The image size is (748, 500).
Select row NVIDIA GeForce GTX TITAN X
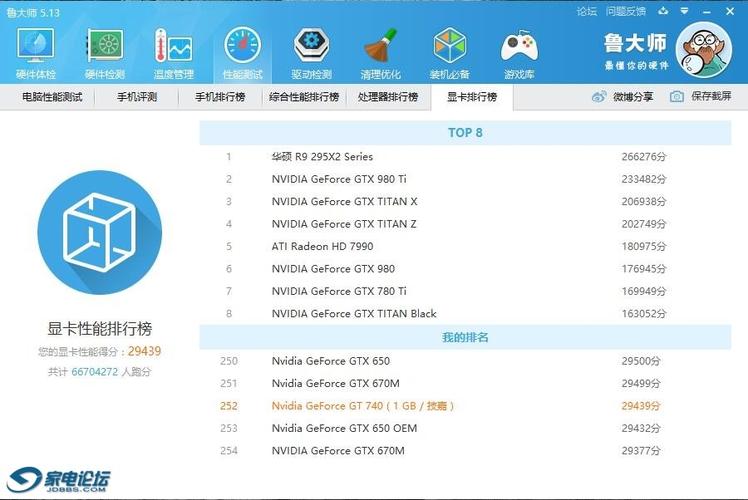click(465, 201)
